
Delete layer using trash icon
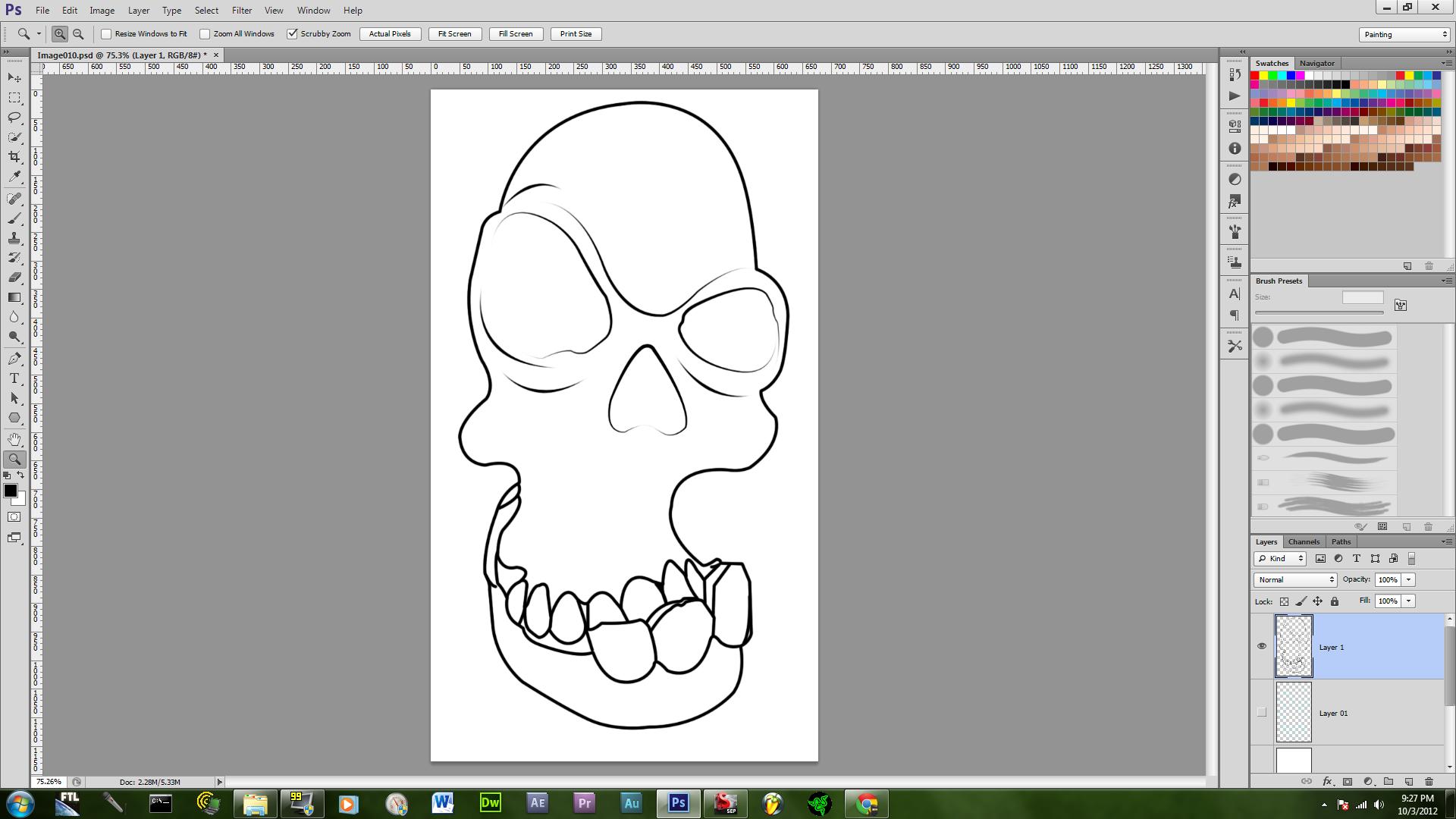[1429, 781]
